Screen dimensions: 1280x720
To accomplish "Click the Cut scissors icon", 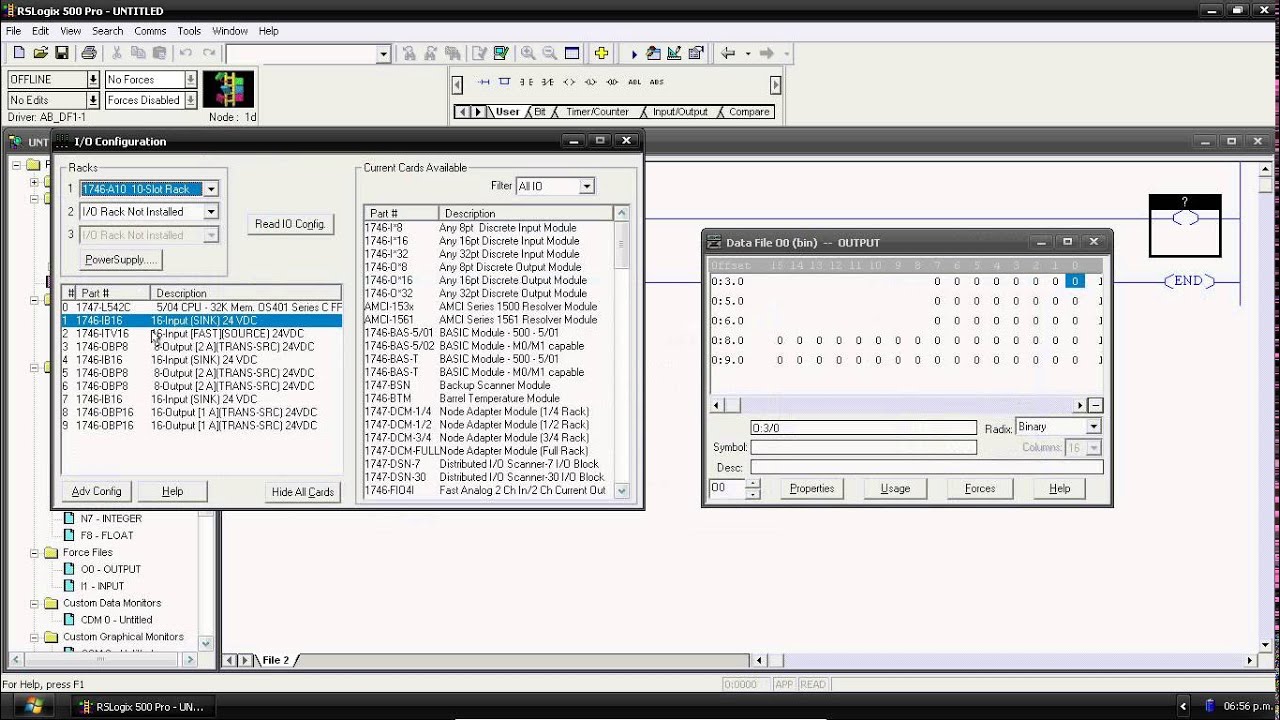I will pos(117,53).
